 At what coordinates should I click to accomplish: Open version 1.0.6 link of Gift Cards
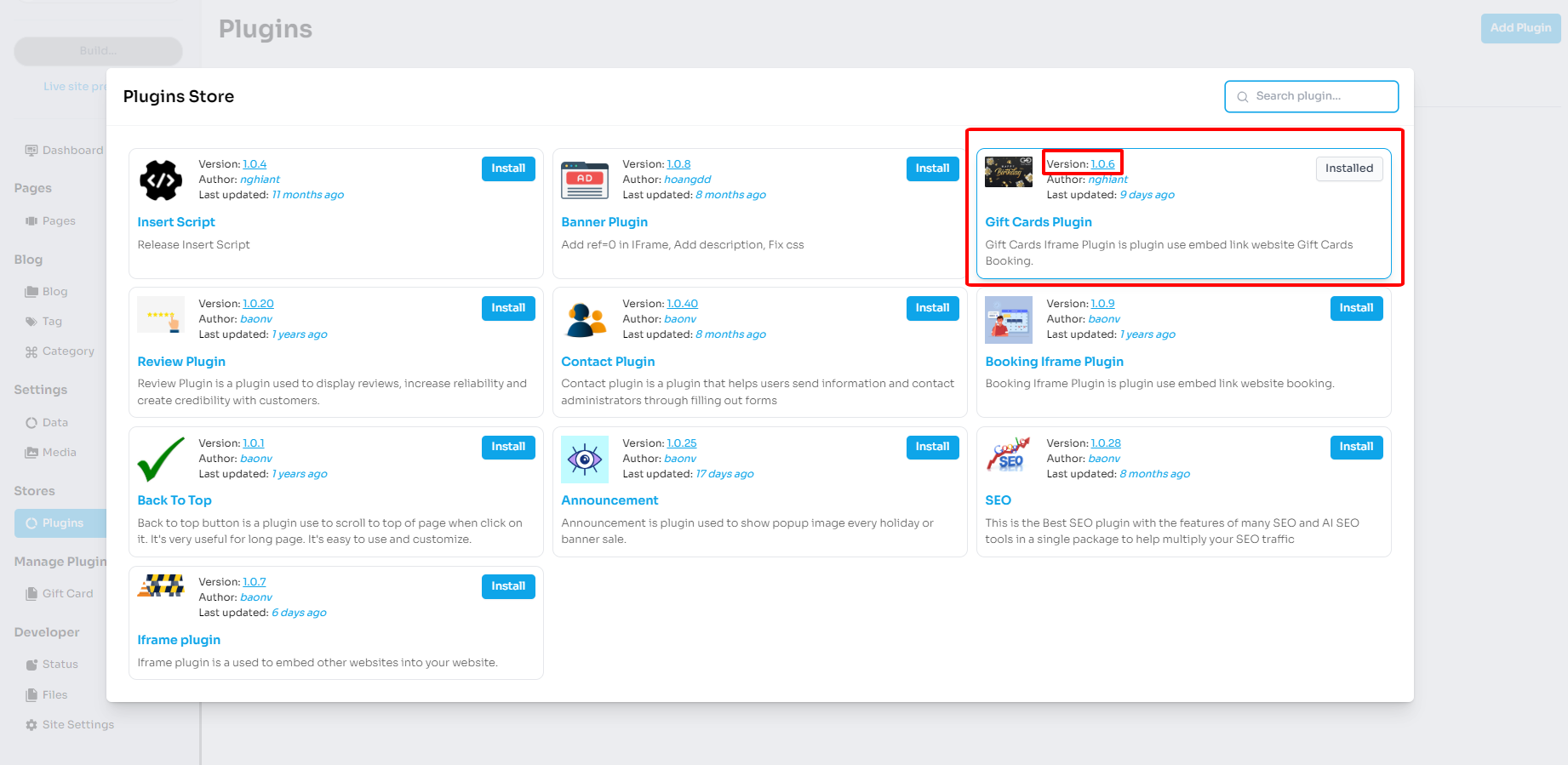[x=1102, y=164]
